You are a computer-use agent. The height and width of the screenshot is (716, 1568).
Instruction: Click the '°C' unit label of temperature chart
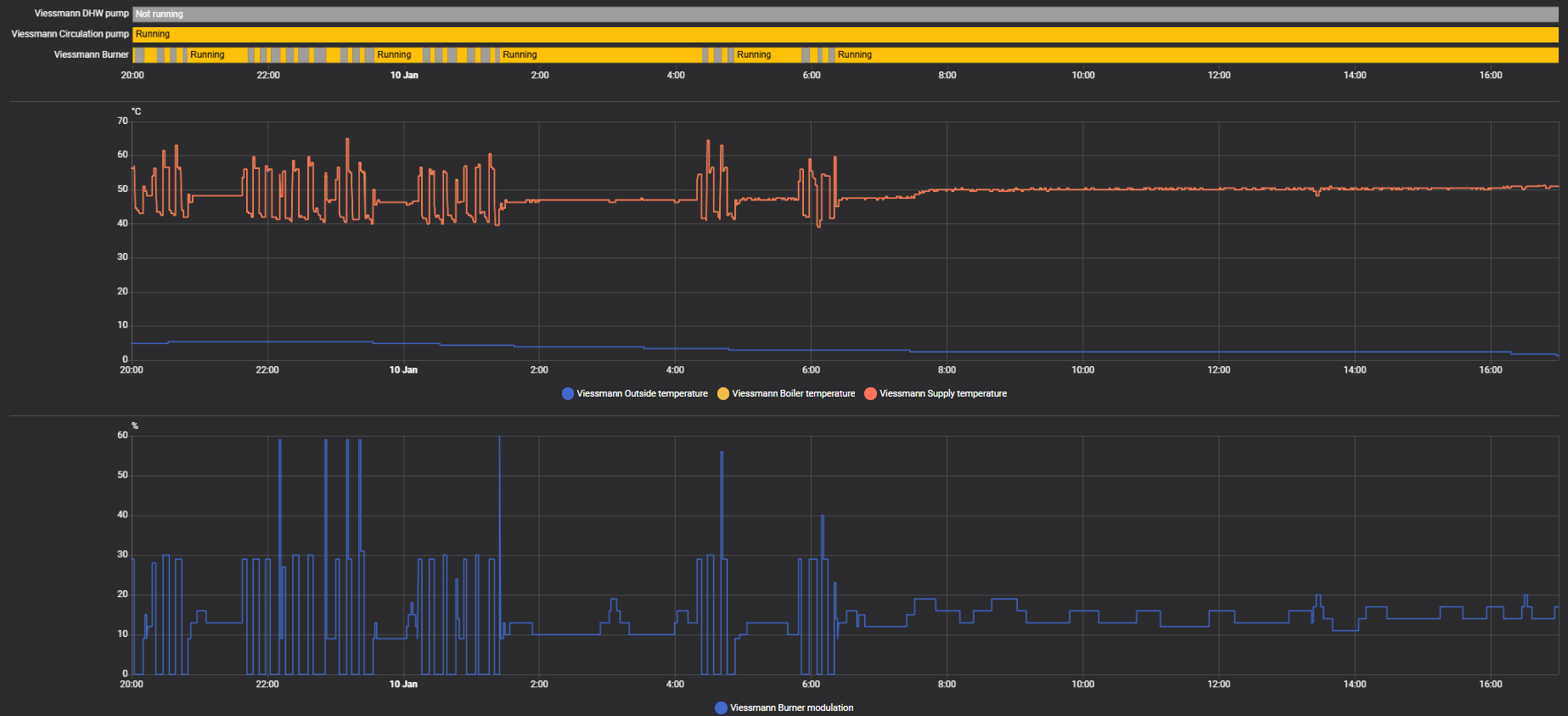[x=136, y=111]
